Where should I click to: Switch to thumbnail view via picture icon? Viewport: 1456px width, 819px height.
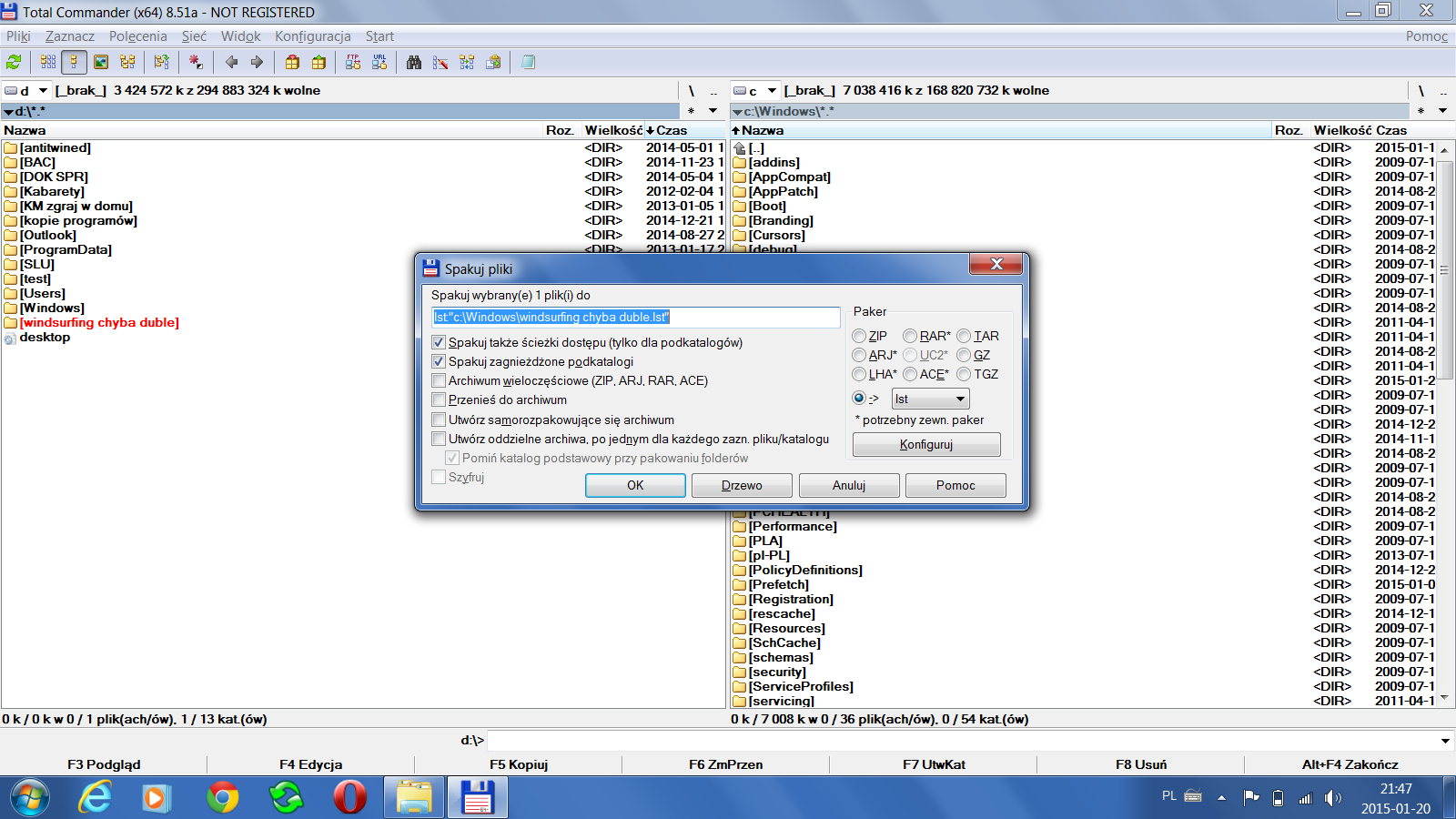101,62
